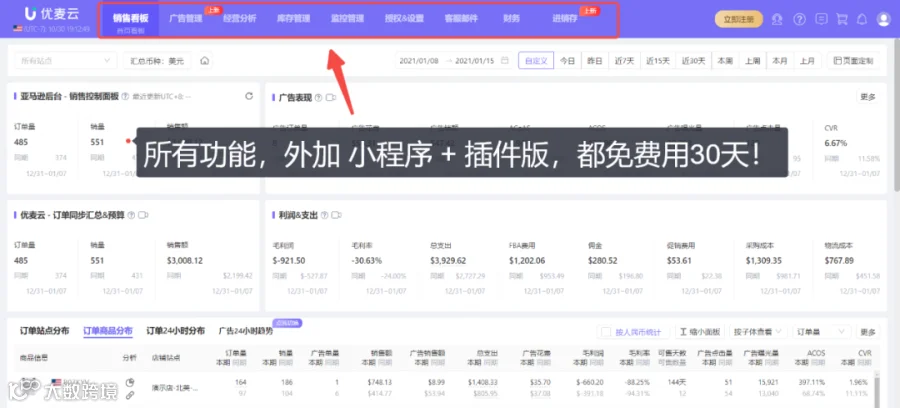
Task: Expand the 所有站点 dropdown
Action: point(65,60)
